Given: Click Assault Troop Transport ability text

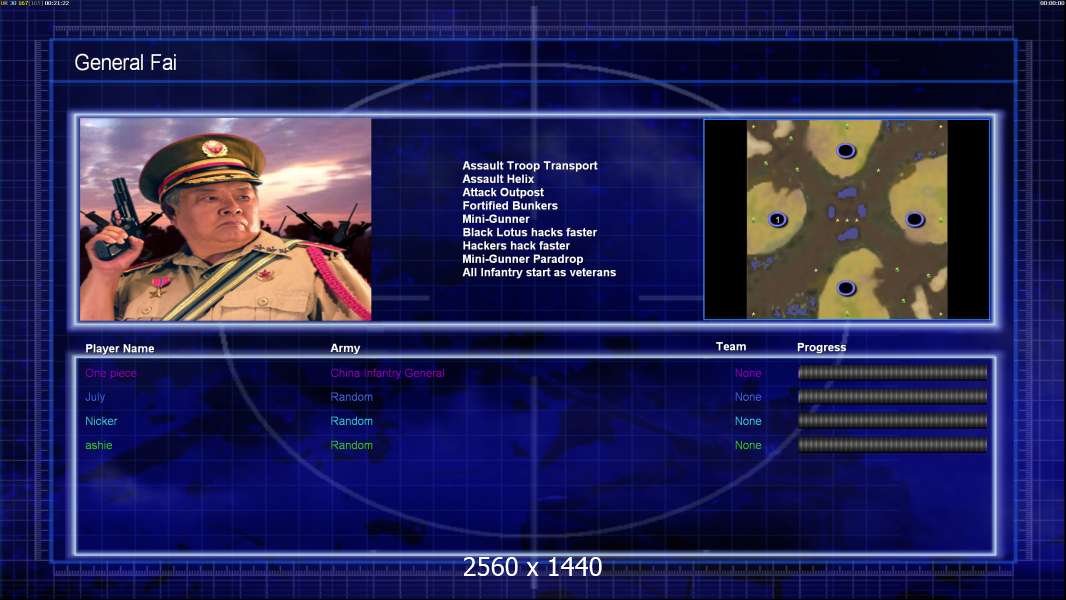Looking at the screenshot, I should tap(530, 166).
